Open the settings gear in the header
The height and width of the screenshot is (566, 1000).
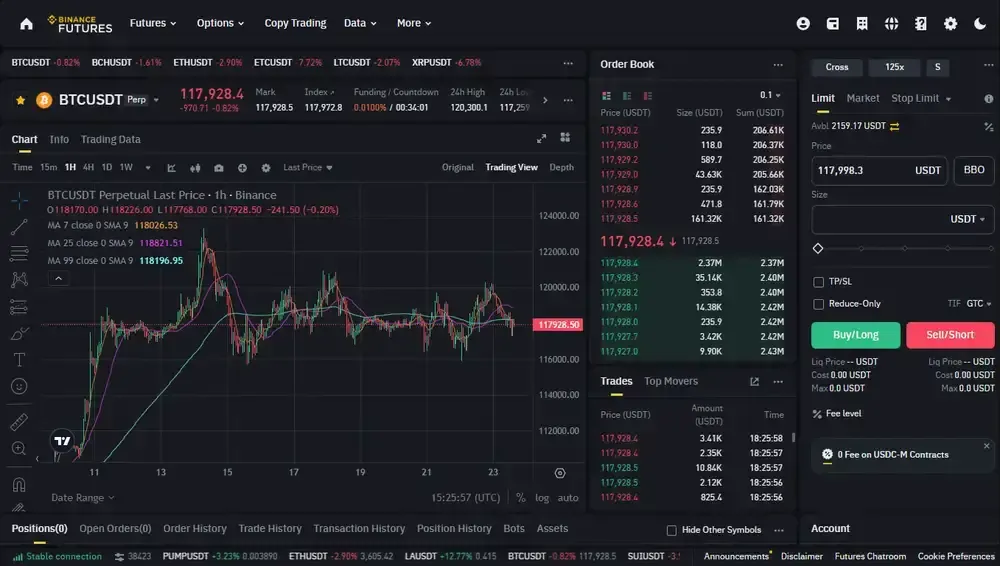[x=950, y=24]
